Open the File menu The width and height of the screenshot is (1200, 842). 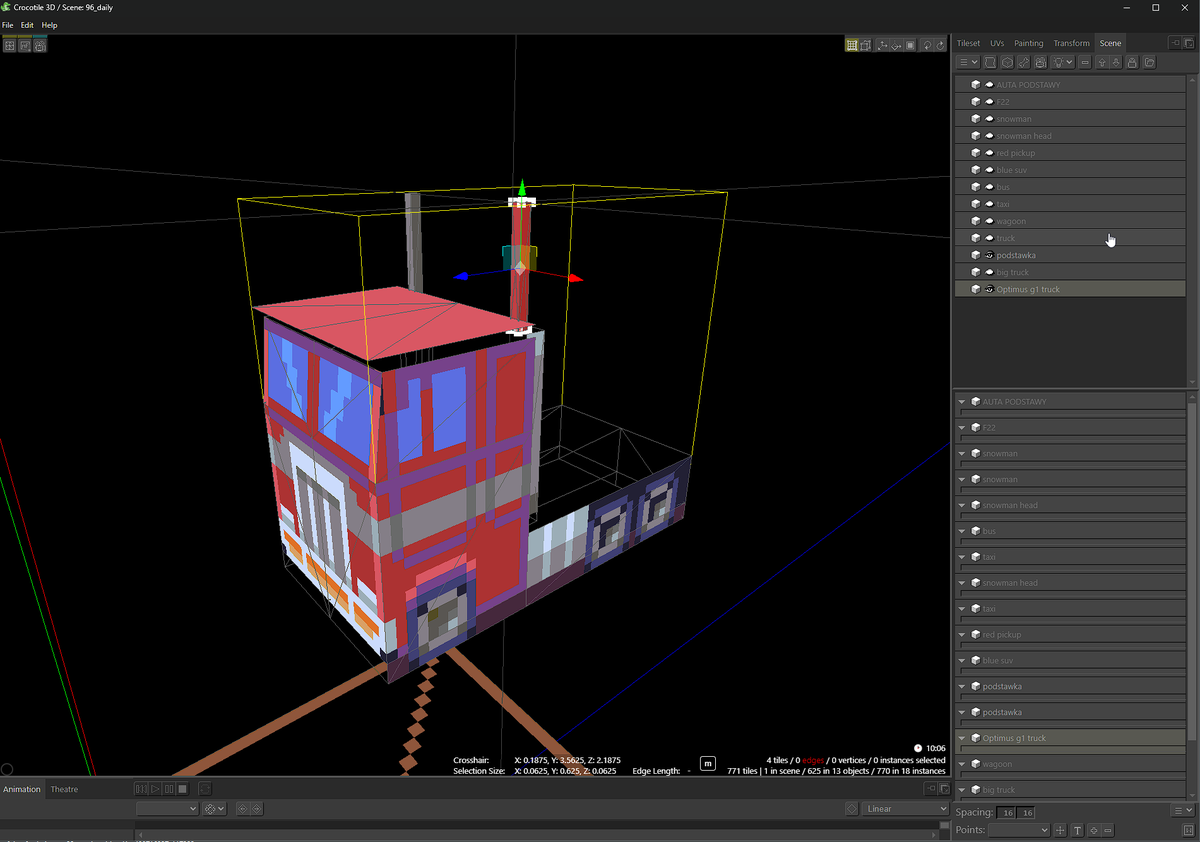pos(7,25)
